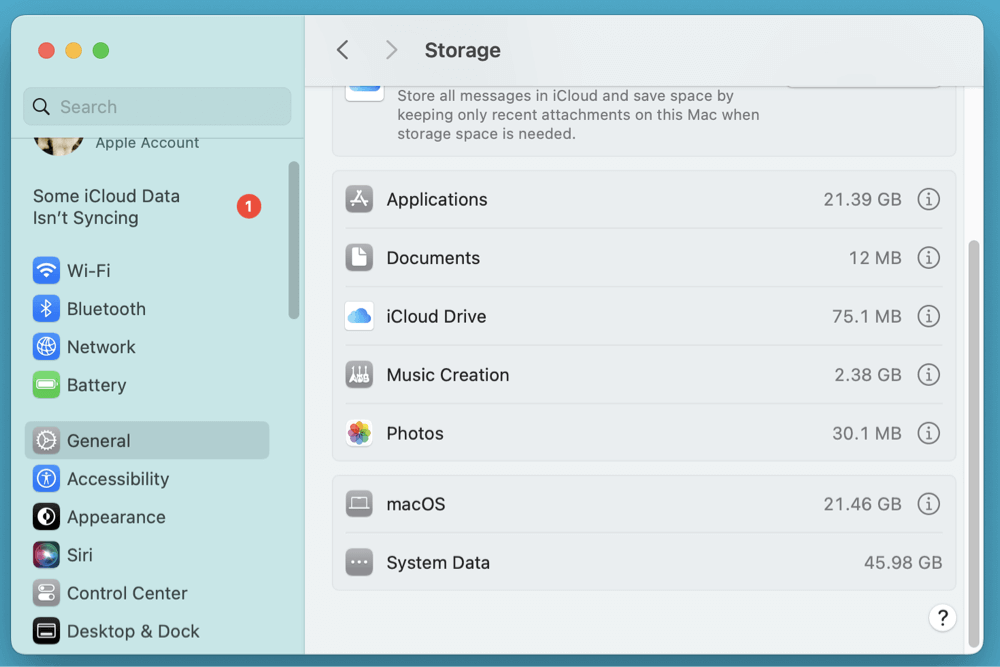The width and height of the screenshot is (1000, 667).
Task: Click the back navigation arrow
Action: (x=343, y=49)
